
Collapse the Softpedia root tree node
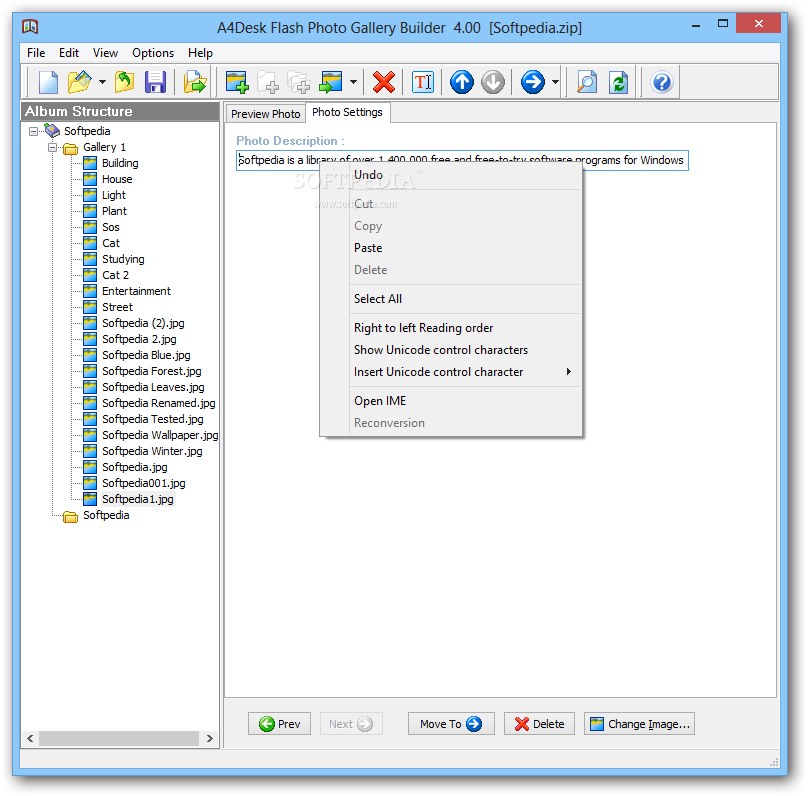[33, 131]
